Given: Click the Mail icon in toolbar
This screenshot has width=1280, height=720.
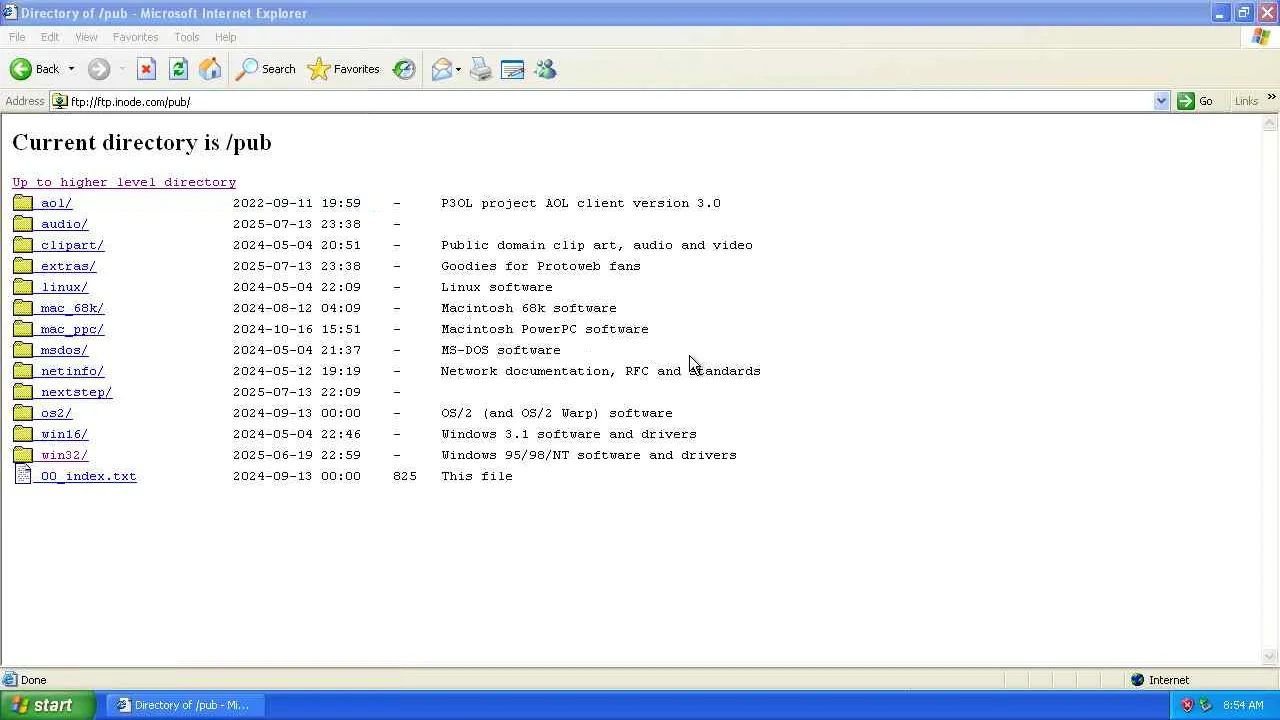Looking at the screenshot, I should coord(441,69).
